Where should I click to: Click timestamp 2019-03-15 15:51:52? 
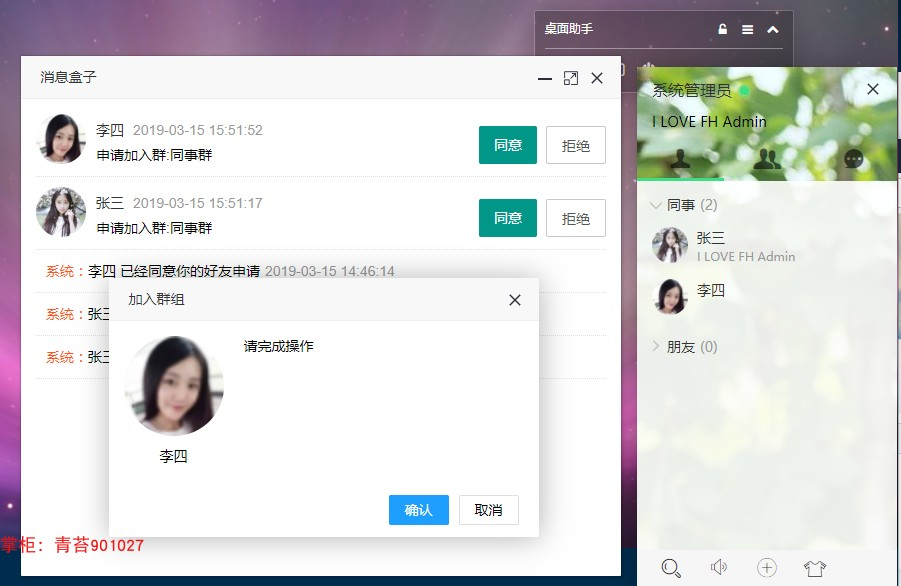[198, 130]
